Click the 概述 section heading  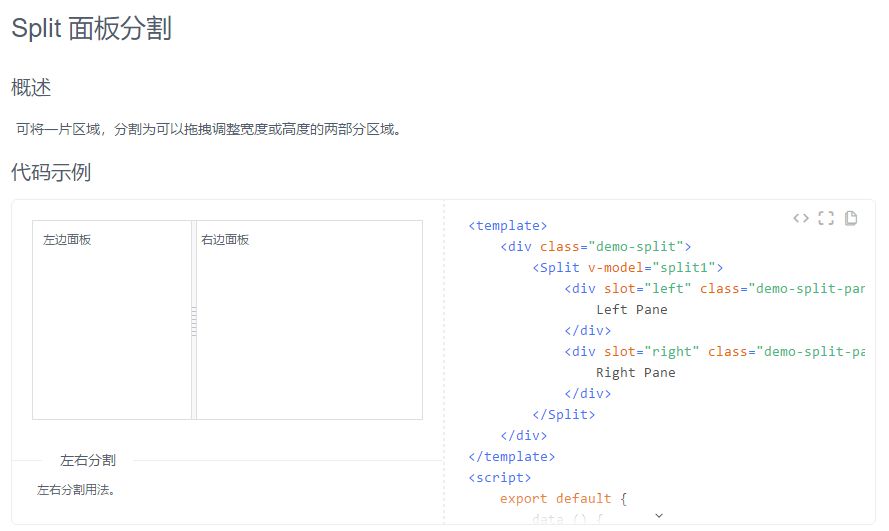click(31, 88)
